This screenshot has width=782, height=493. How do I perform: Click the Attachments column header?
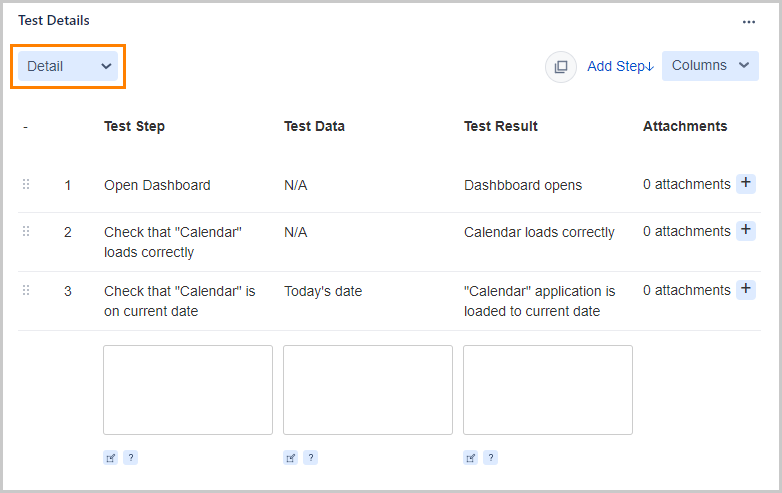coord(685,127)
